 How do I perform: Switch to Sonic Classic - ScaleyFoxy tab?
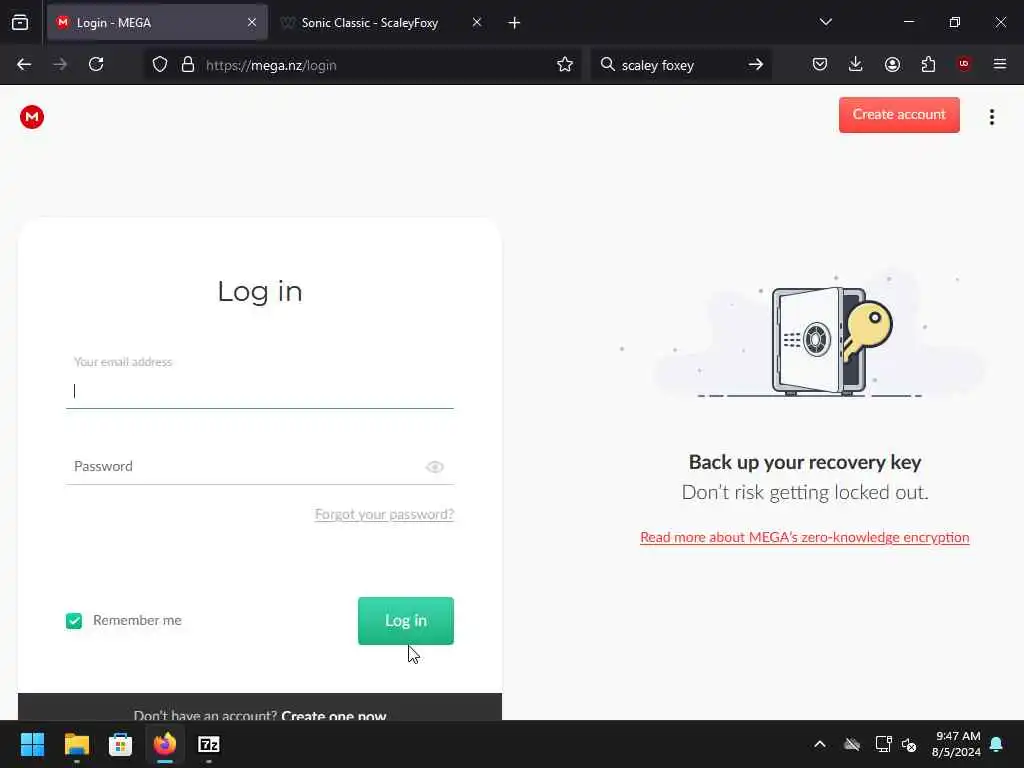(x=382, y=23)
